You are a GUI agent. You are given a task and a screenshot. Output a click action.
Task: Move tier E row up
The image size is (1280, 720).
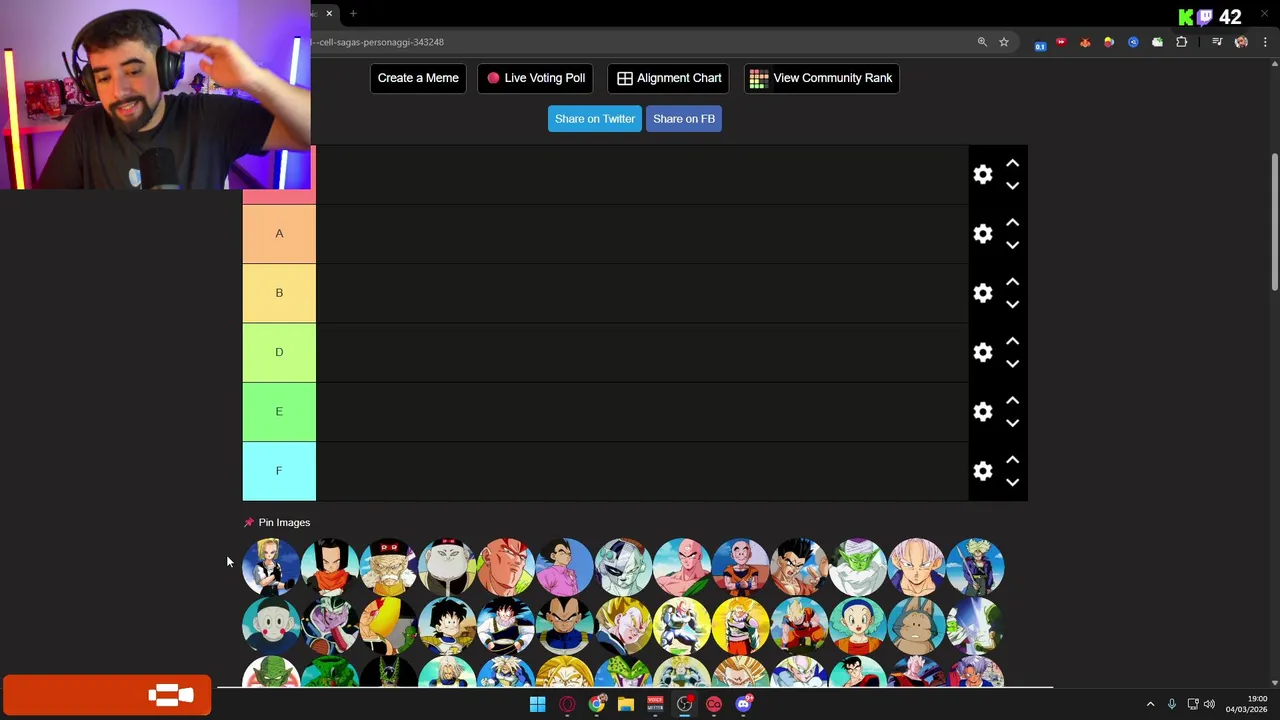click(1012, 400)
